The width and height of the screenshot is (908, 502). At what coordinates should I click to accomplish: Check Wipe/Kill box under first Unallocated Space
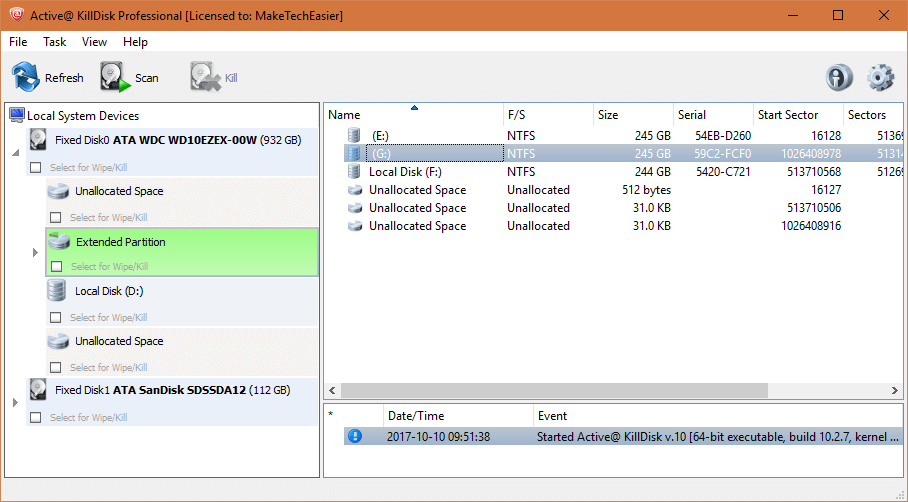[56, 217]
